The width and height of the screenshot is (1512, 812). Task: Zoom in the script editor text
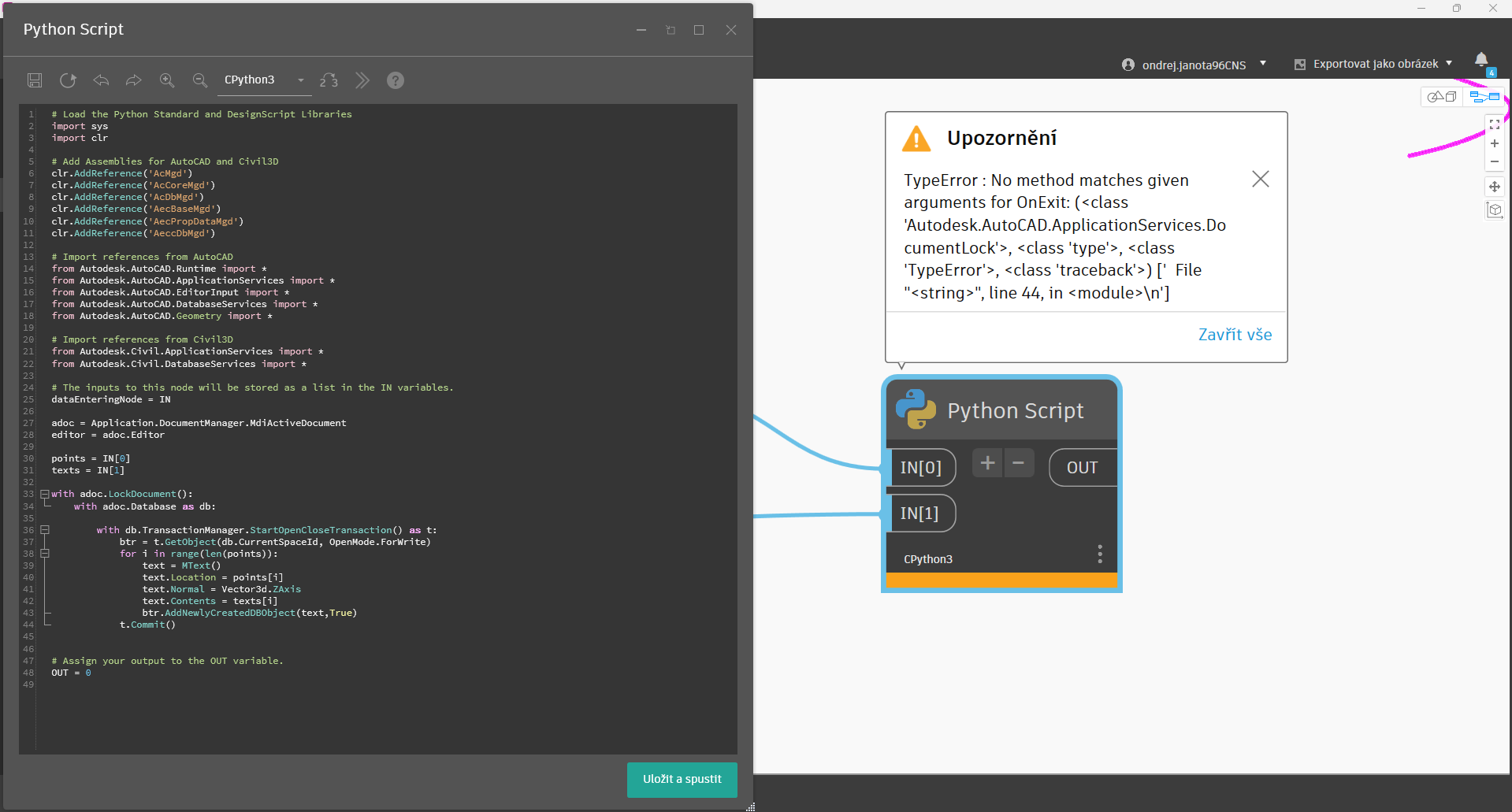pyautogui.click(x=167, y=80)
